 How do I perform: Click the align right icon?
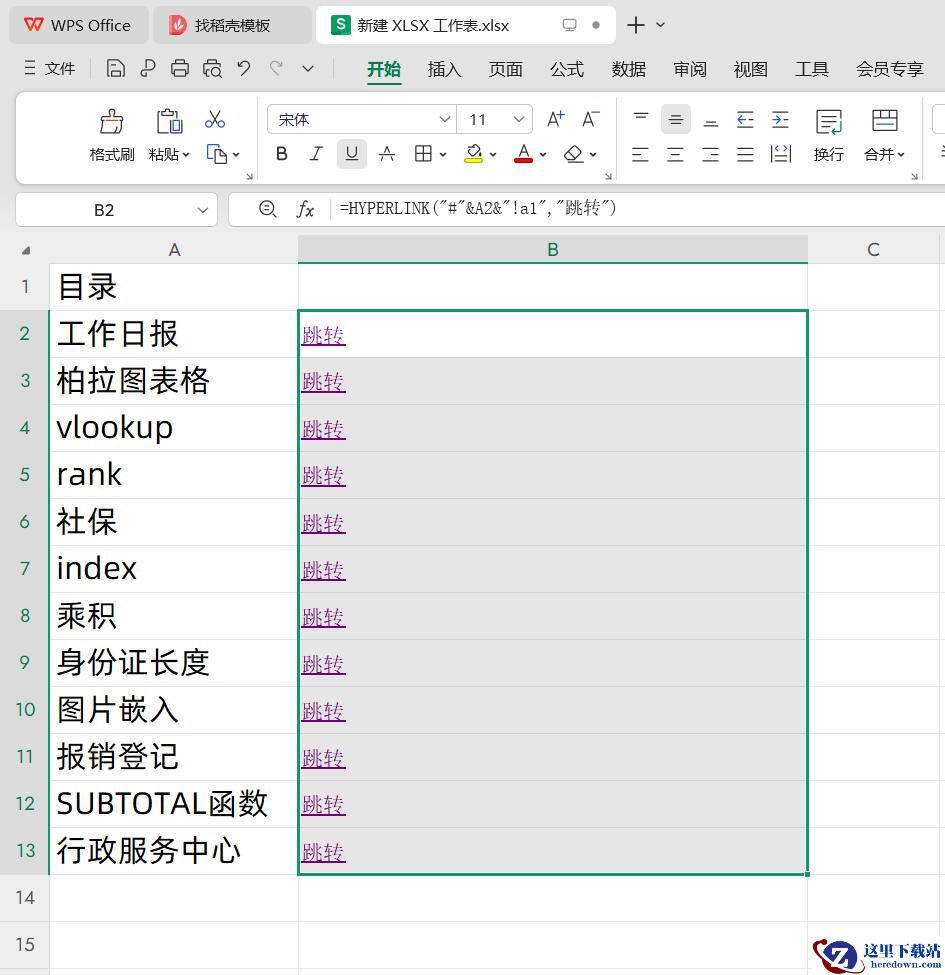click(x=711, y=154)
